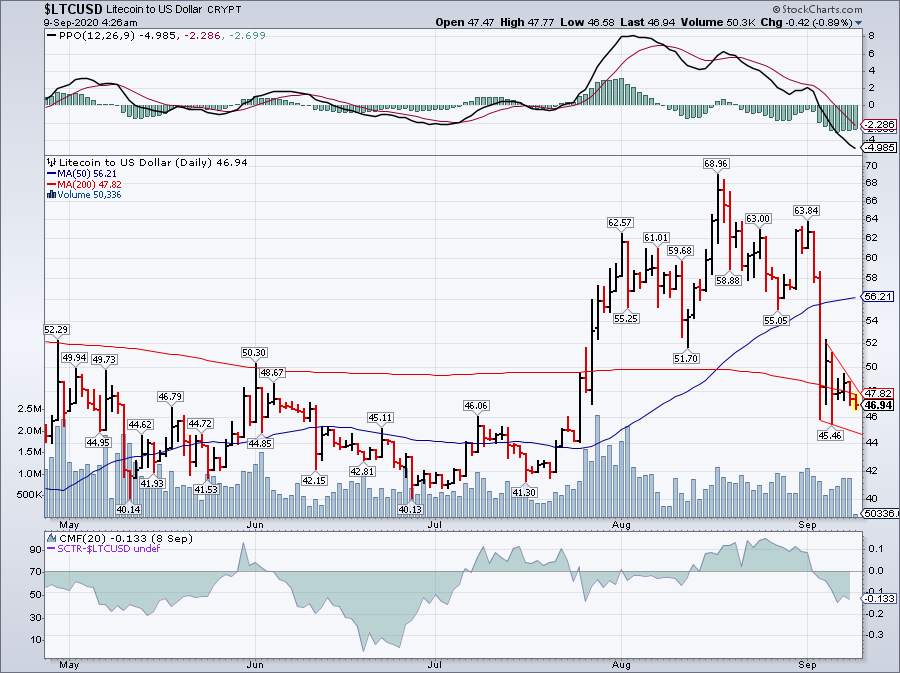Click the Low 46.58 value in the header
900x673 pixels.
[587, 22]
